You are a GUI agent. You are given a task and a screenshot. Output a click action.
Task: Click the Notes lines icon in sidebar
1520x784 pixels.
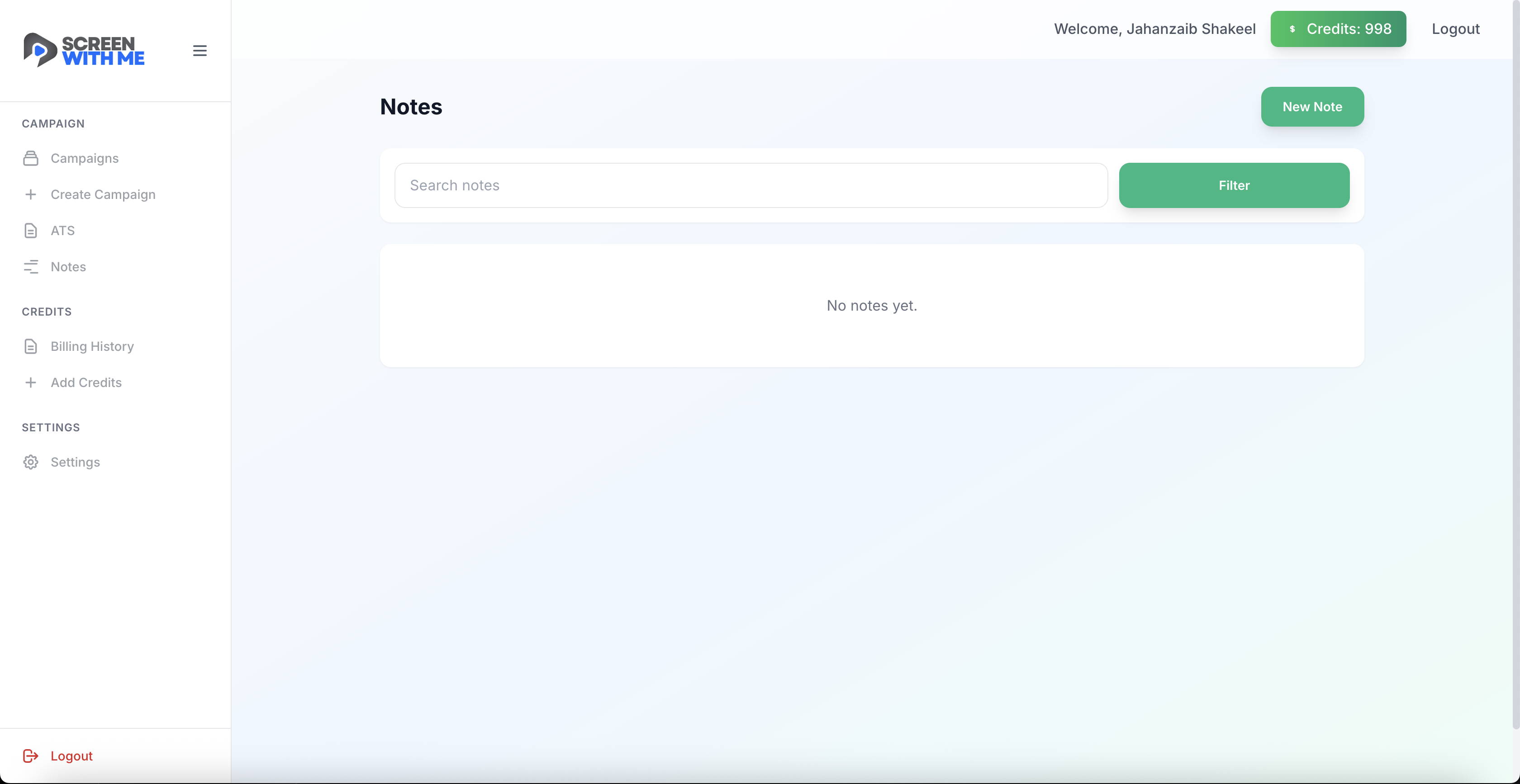(31, 267)
